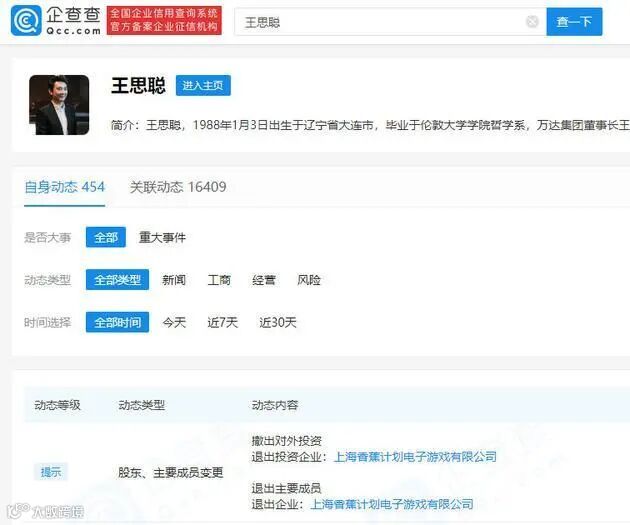Image resolution: width=630 pixels, height=525 pixels.
Task: Filter time range by 今天
Action: (x=174, y=323)
